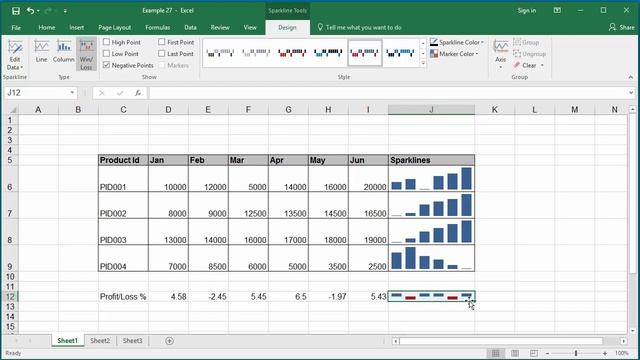Select Win/Loss sparkline type
Viewport: 640px width, 360px height.
pos(86,55)
